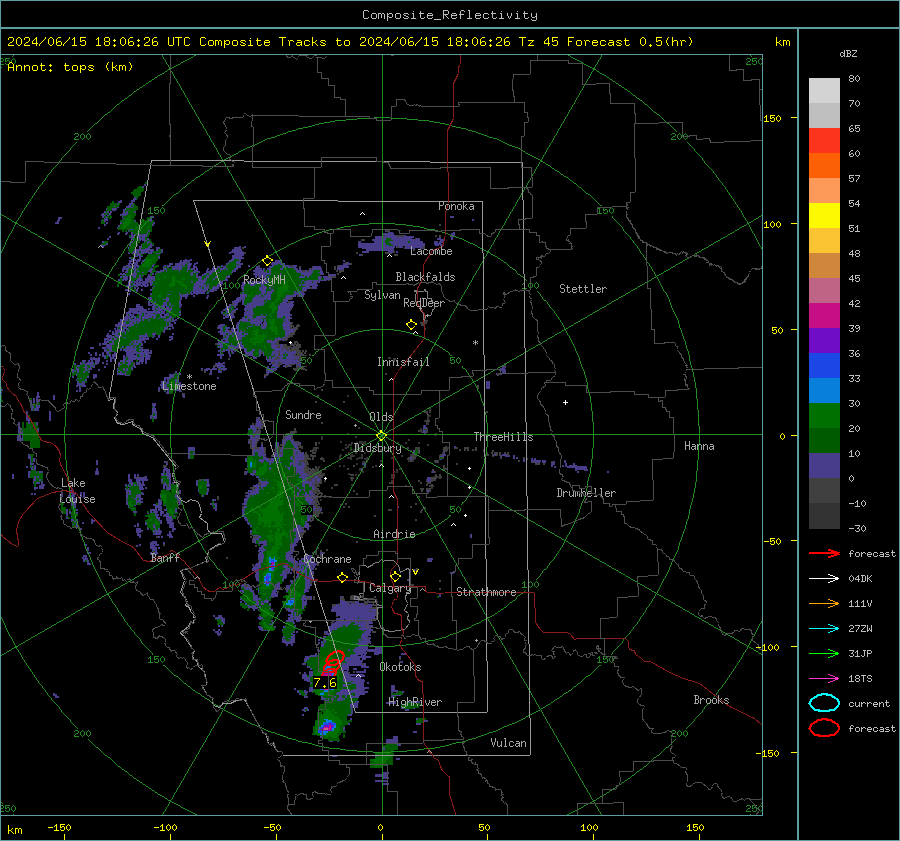900x841 pixels.
Task: Click the ThreeHills town label
Action: (x=503, y=437)
